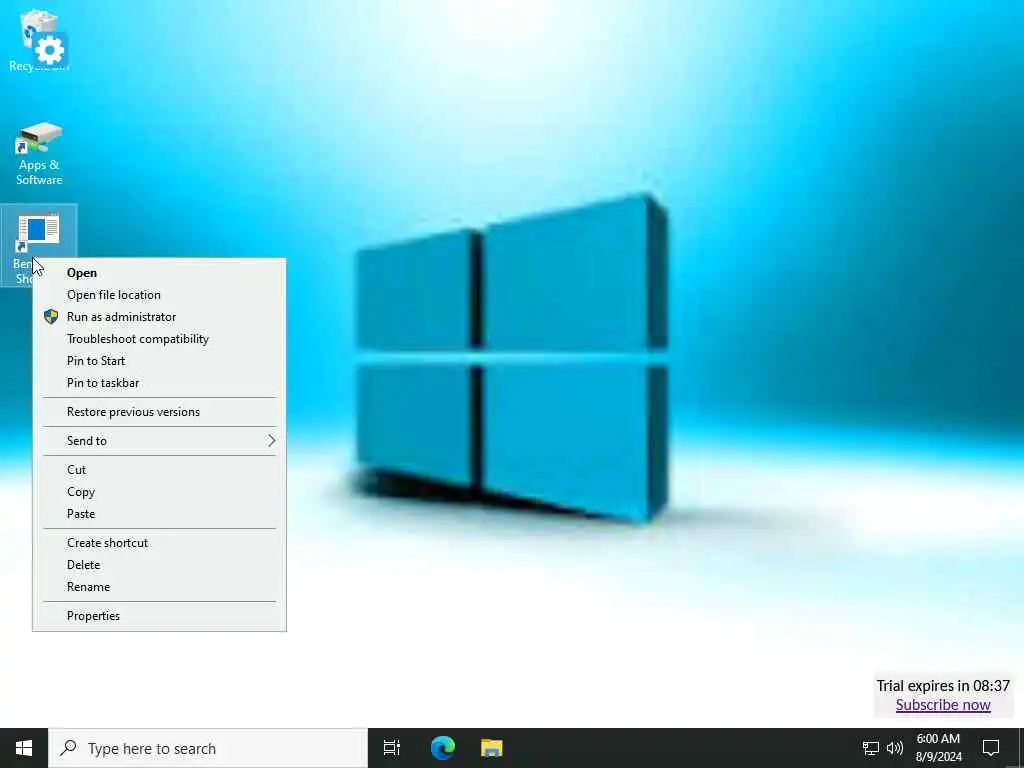This screenshot has width=1024, height=768.
Task: Select Restore previous versions
Action: (159, 412)
